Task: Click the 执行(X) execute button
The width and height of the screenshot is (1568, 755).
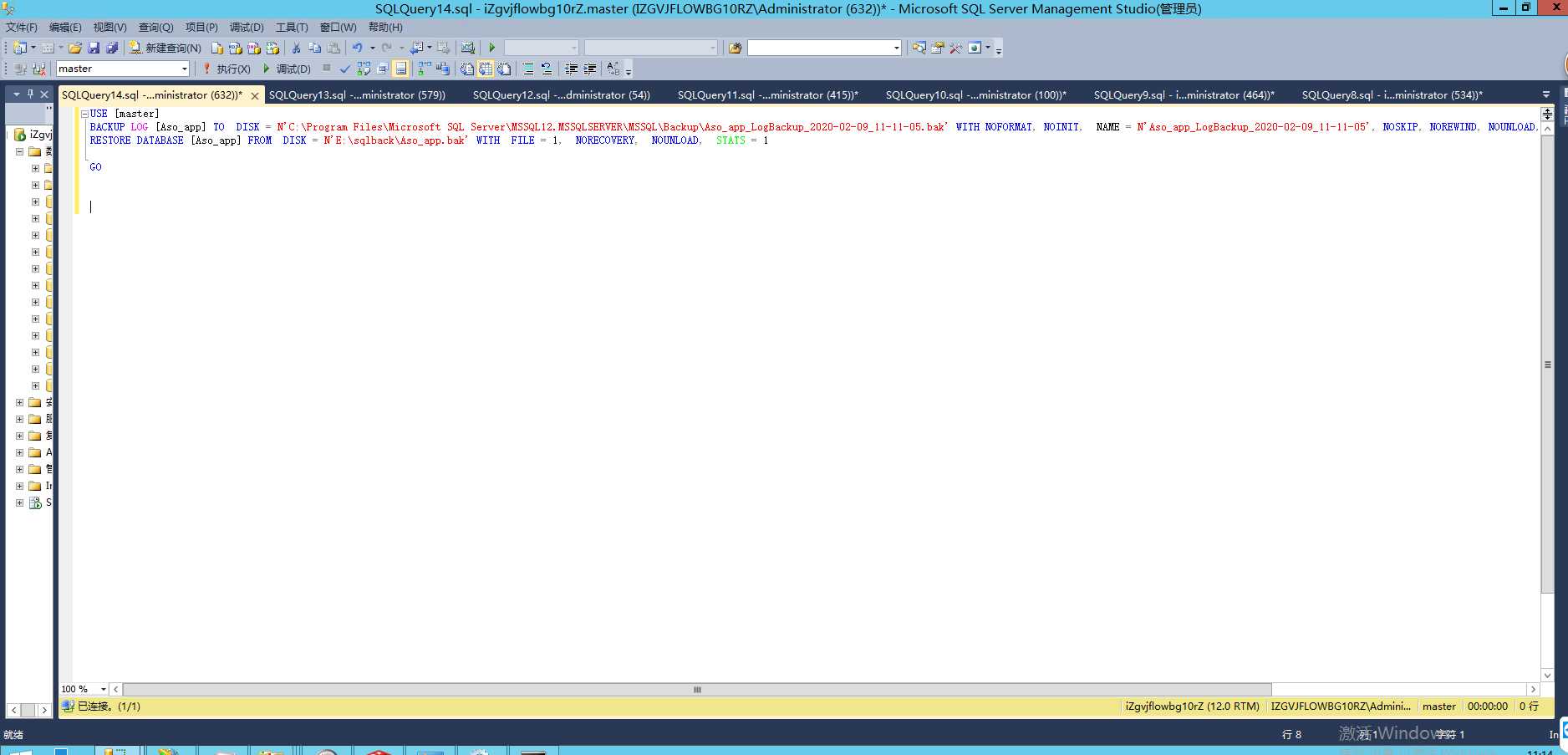Action: 227,69
